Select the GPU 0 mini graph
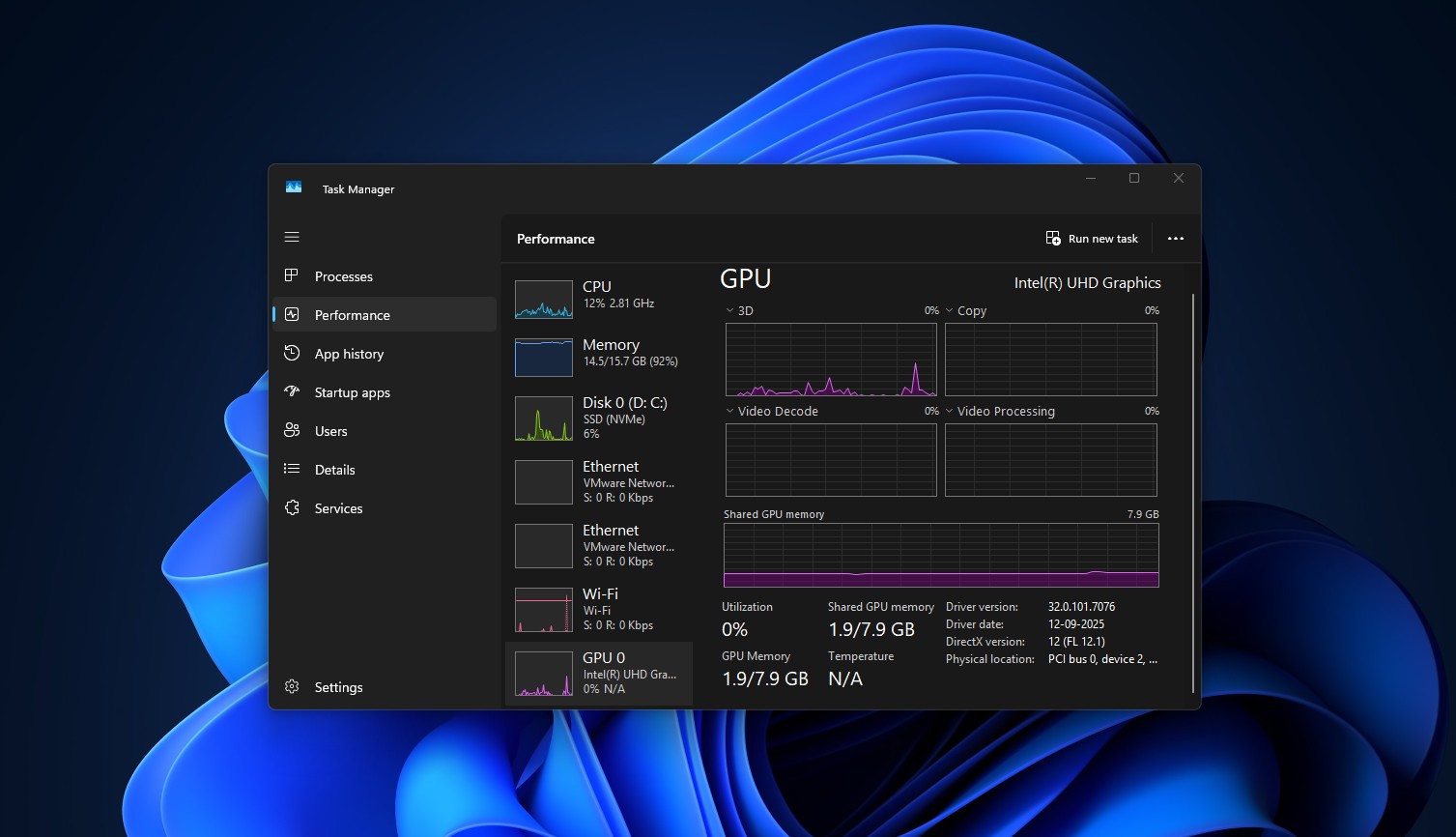Viewport: 1456px width, 837px height. point(544,674)
